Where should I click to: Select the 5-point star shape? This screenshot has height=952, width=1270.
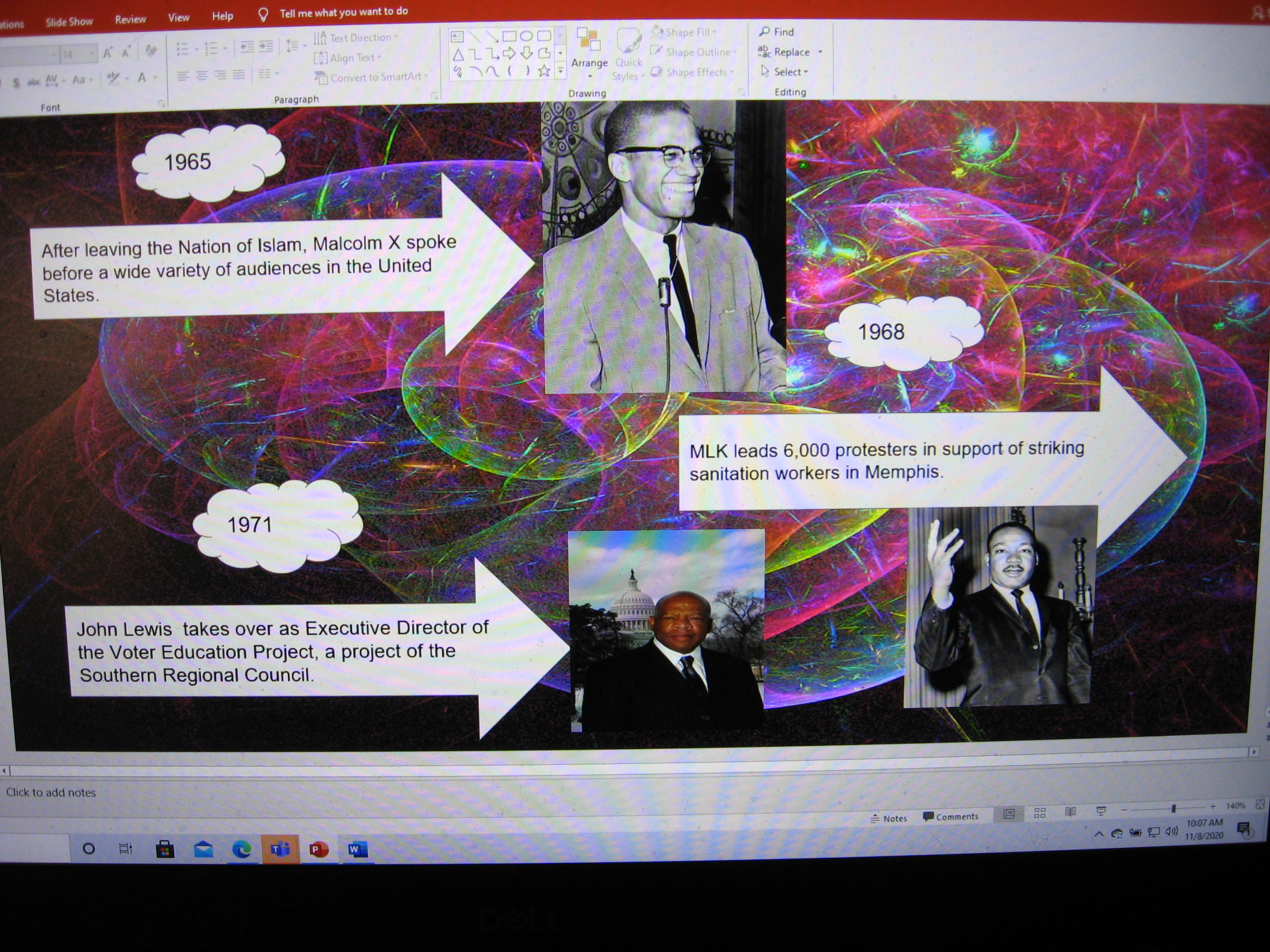(544, 71)
